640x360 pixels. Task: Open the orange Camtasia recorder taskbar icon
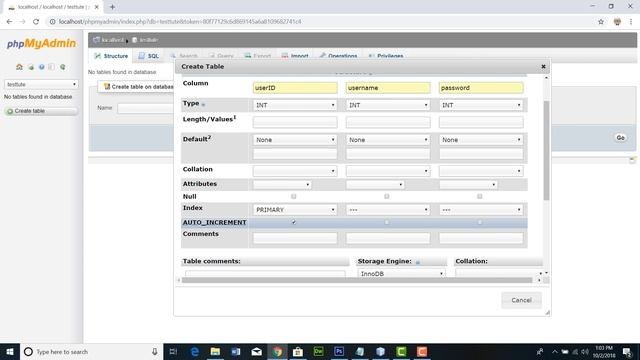coord(422,351)
